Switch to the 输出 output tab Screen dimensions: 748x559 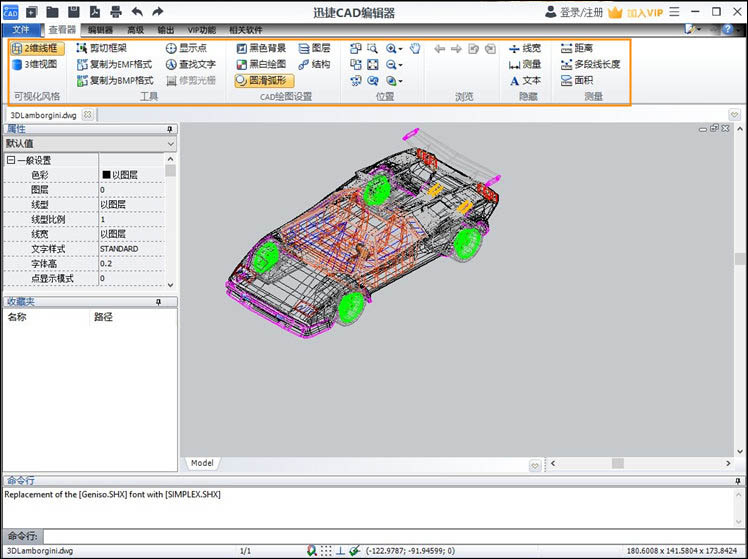(166, 30)
